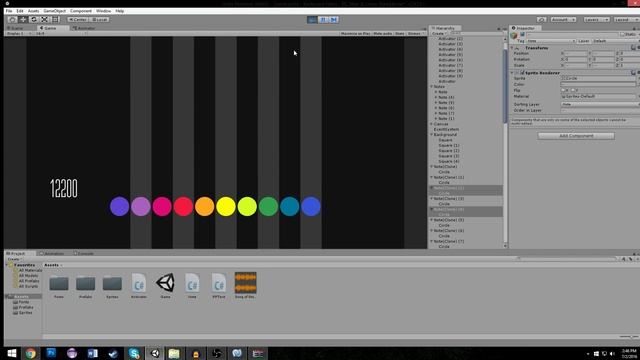Image resolution: width=640 pixels, height=360 pixels.
Task: Toggle the Sprite Renderer enabled checkbox
Action: click(x=522, y=73)
